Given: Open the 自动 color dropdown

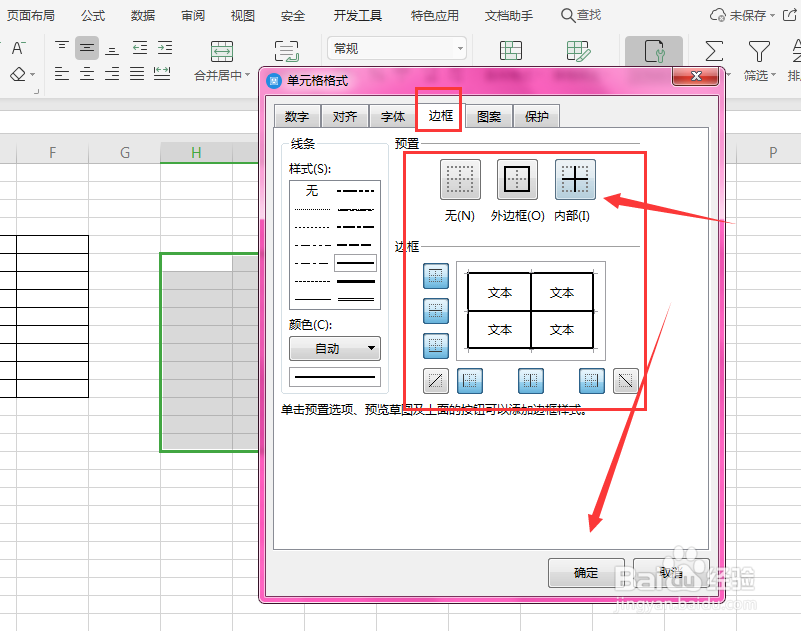Looking at the screenshot, I should coord(335,348).
